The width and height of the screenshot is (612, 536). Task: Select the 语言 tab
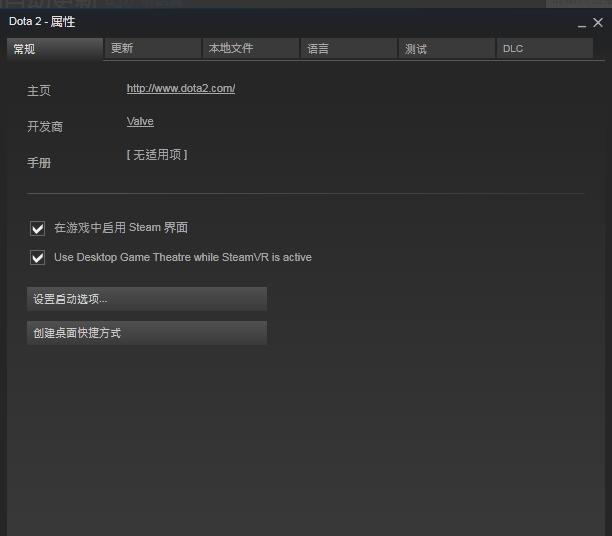pos(349,48)
